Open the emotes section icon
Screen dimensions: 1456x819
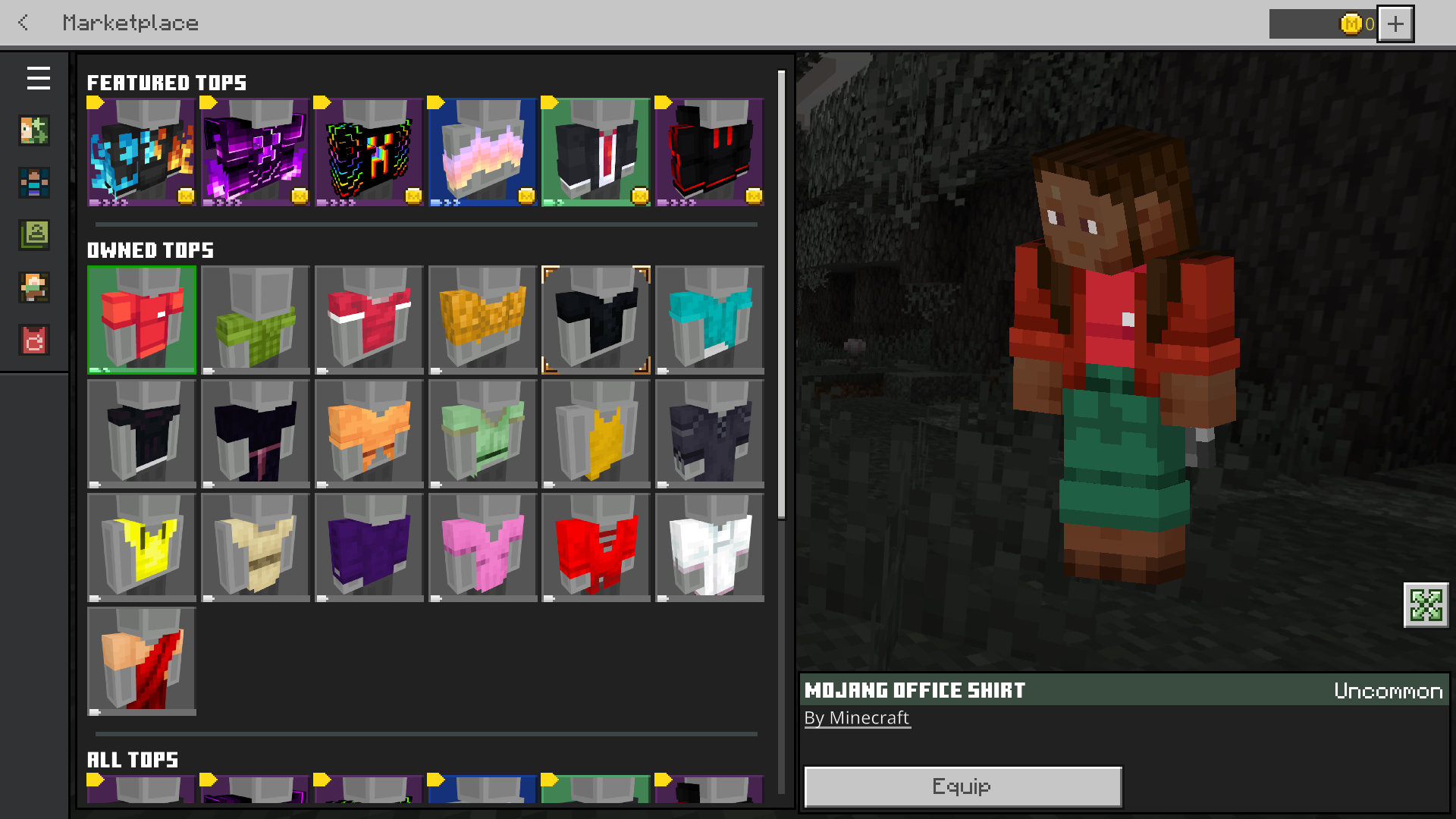coord(34,287)
